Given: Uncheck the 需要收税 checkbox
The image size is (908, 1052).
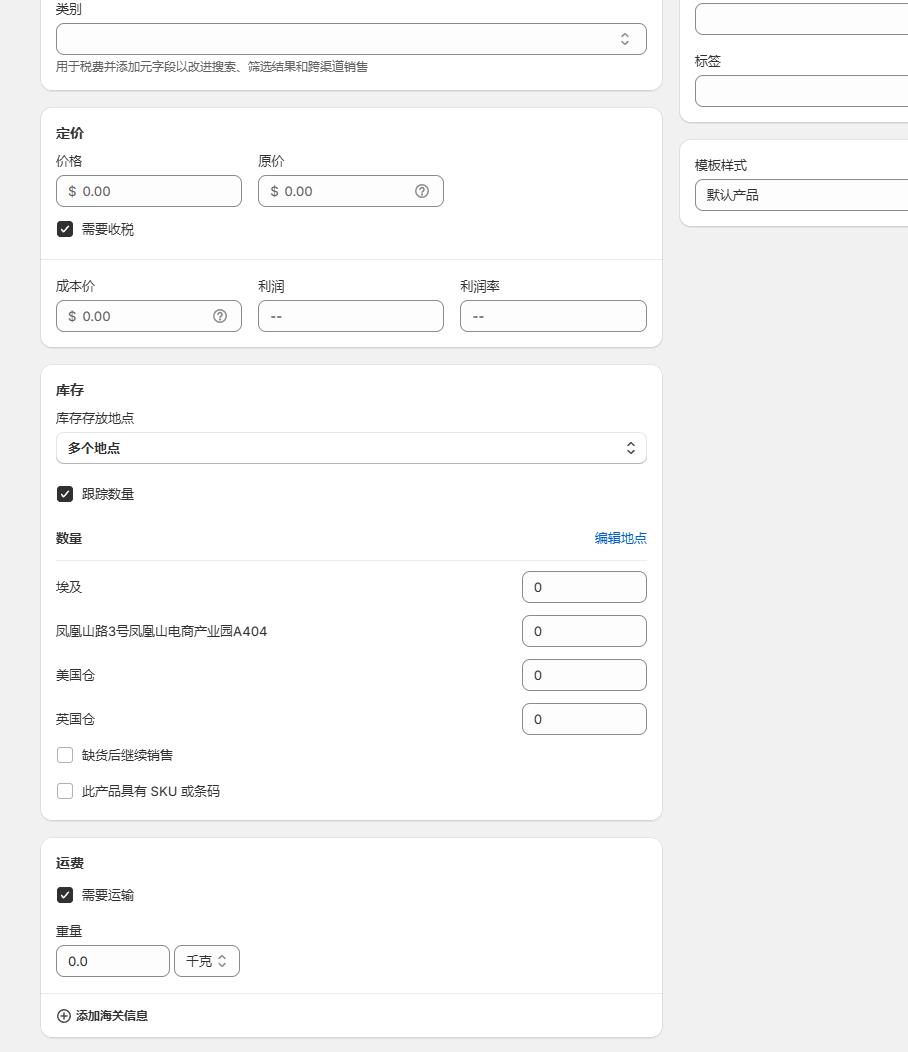Looking at the screenshot, I should (x=65, y=228).
